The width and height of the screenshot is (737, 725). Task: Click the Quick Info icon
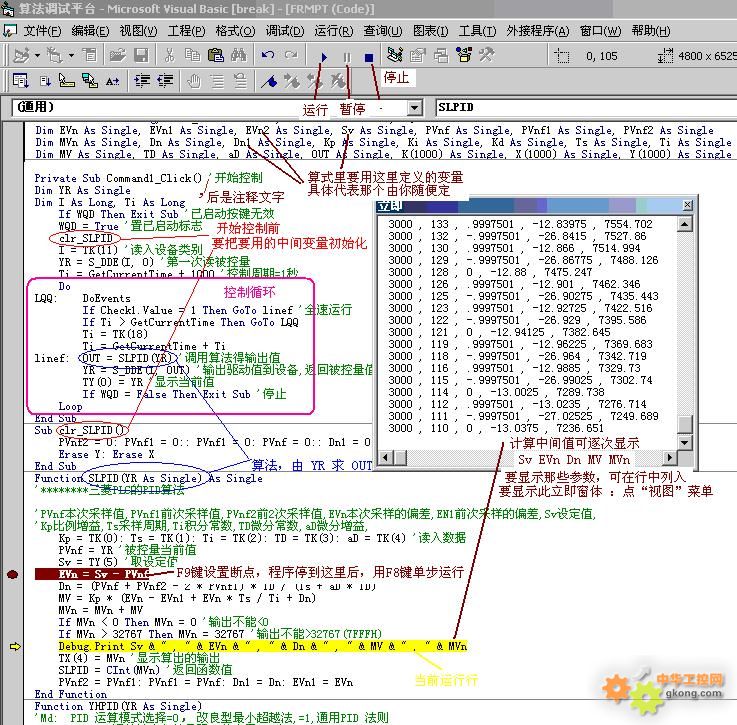coord(66,81)
